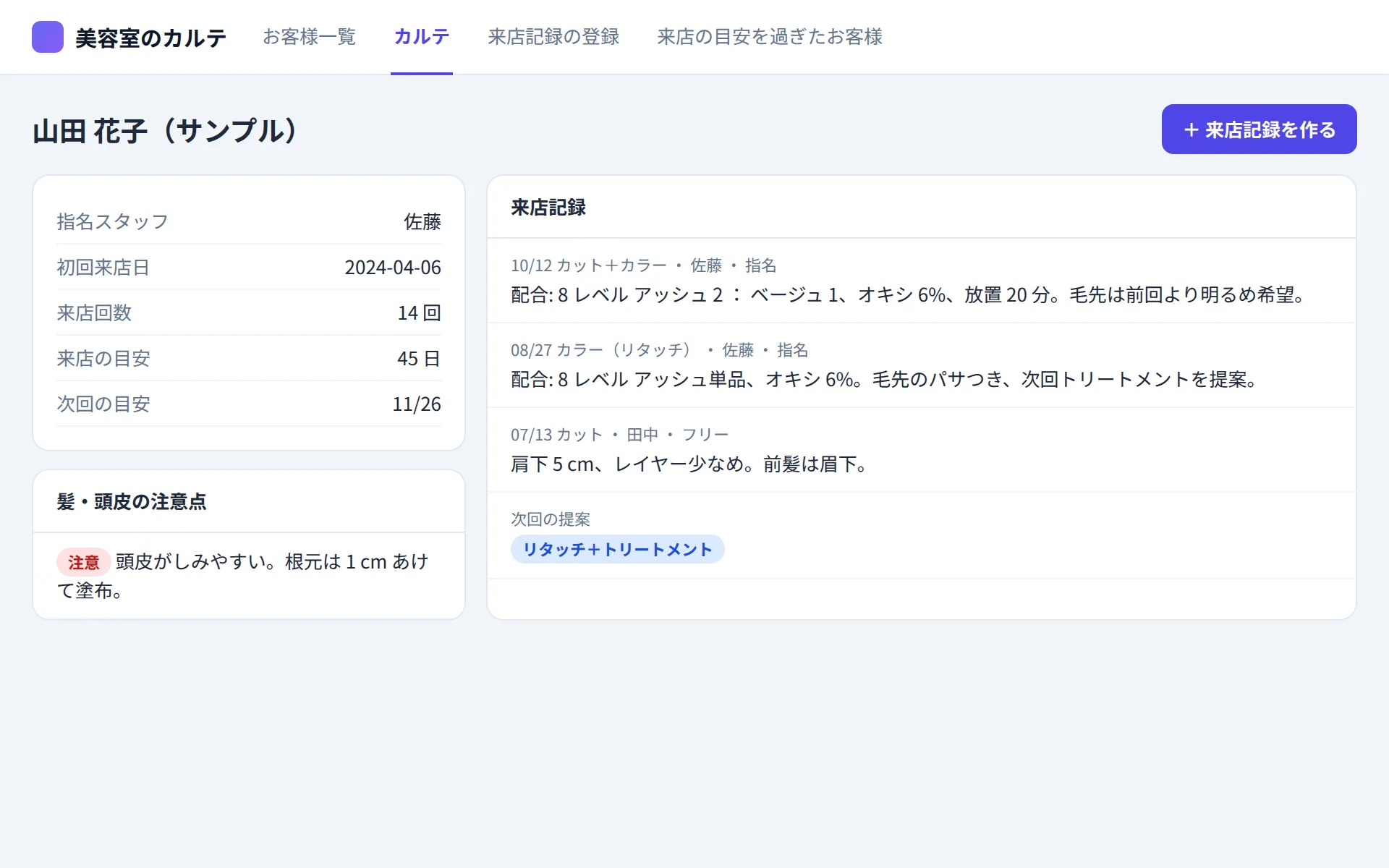Select the カルテ tab
This screenshot has width=1389, height=868.
[422, 37]
